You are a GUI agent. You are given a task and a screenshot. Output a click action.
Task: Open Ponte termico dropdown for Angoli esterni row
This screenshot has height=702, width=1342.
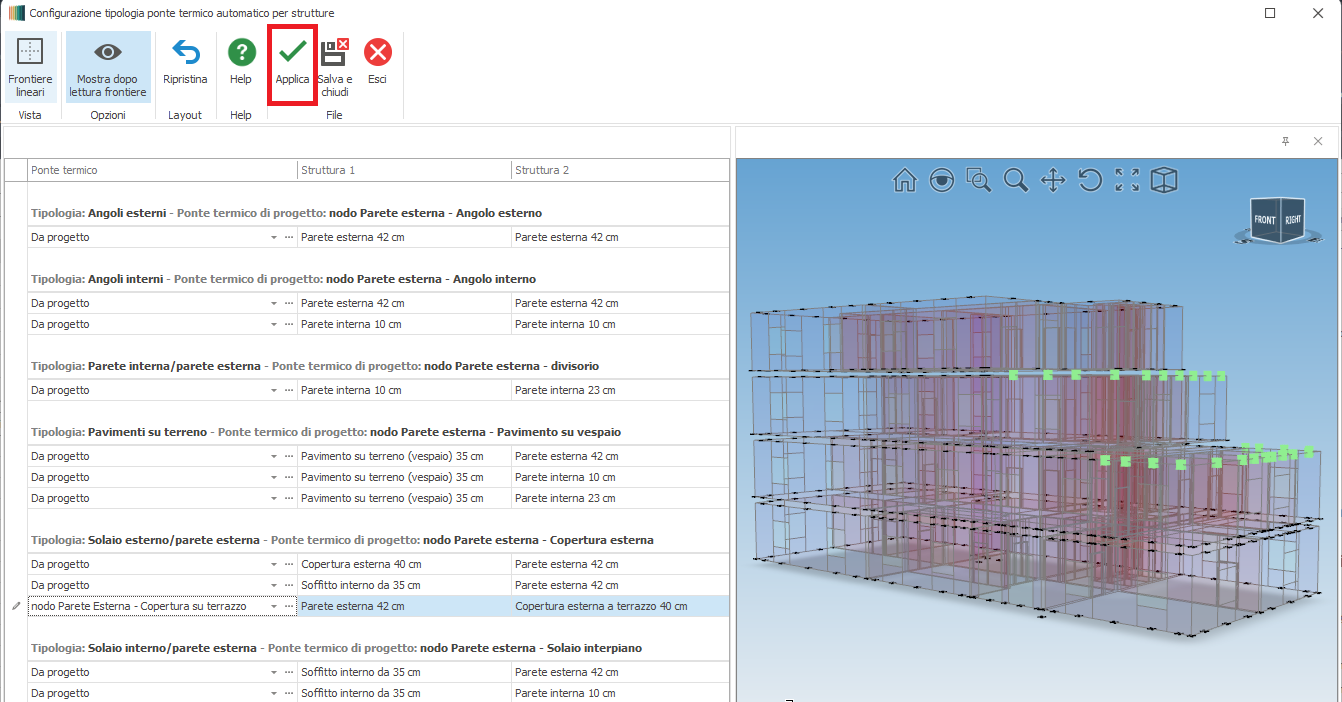(274, 238)
